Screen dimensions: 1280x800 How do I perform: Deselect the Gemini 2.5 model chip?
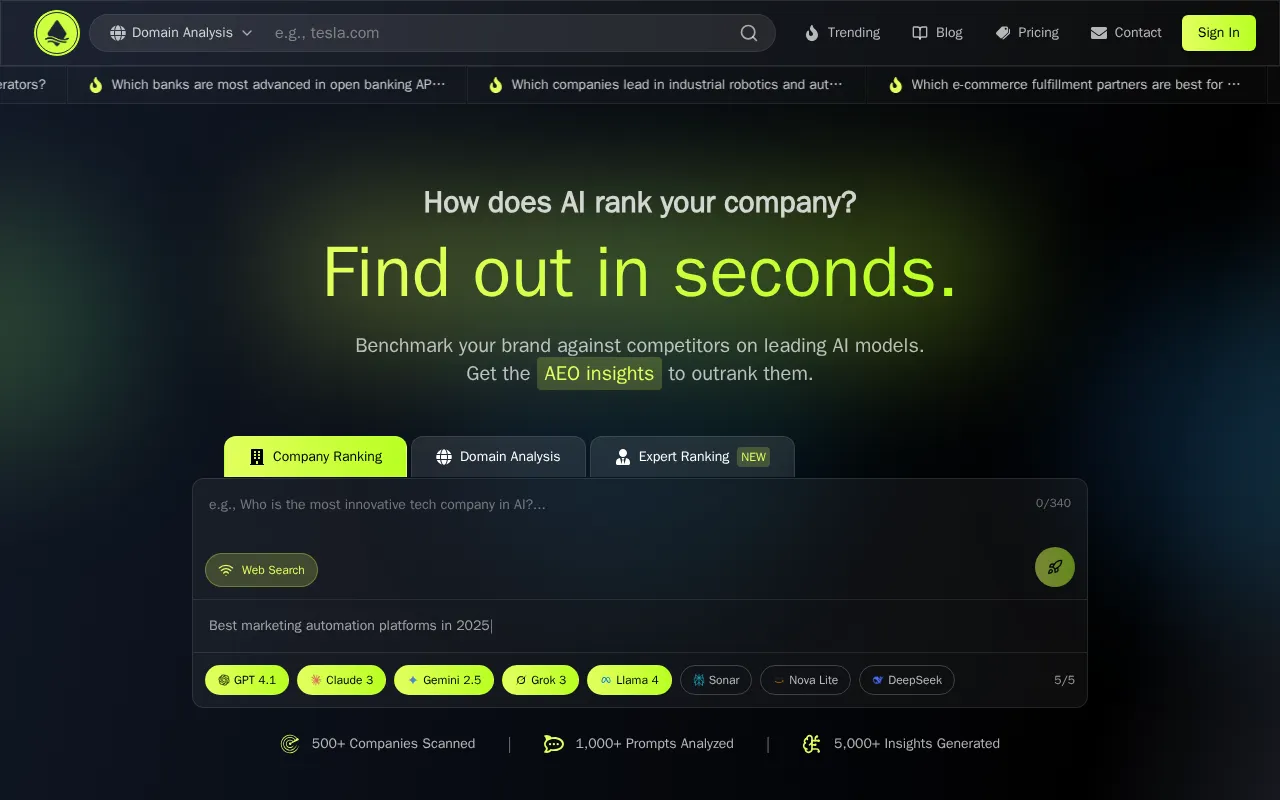(444, 680)
